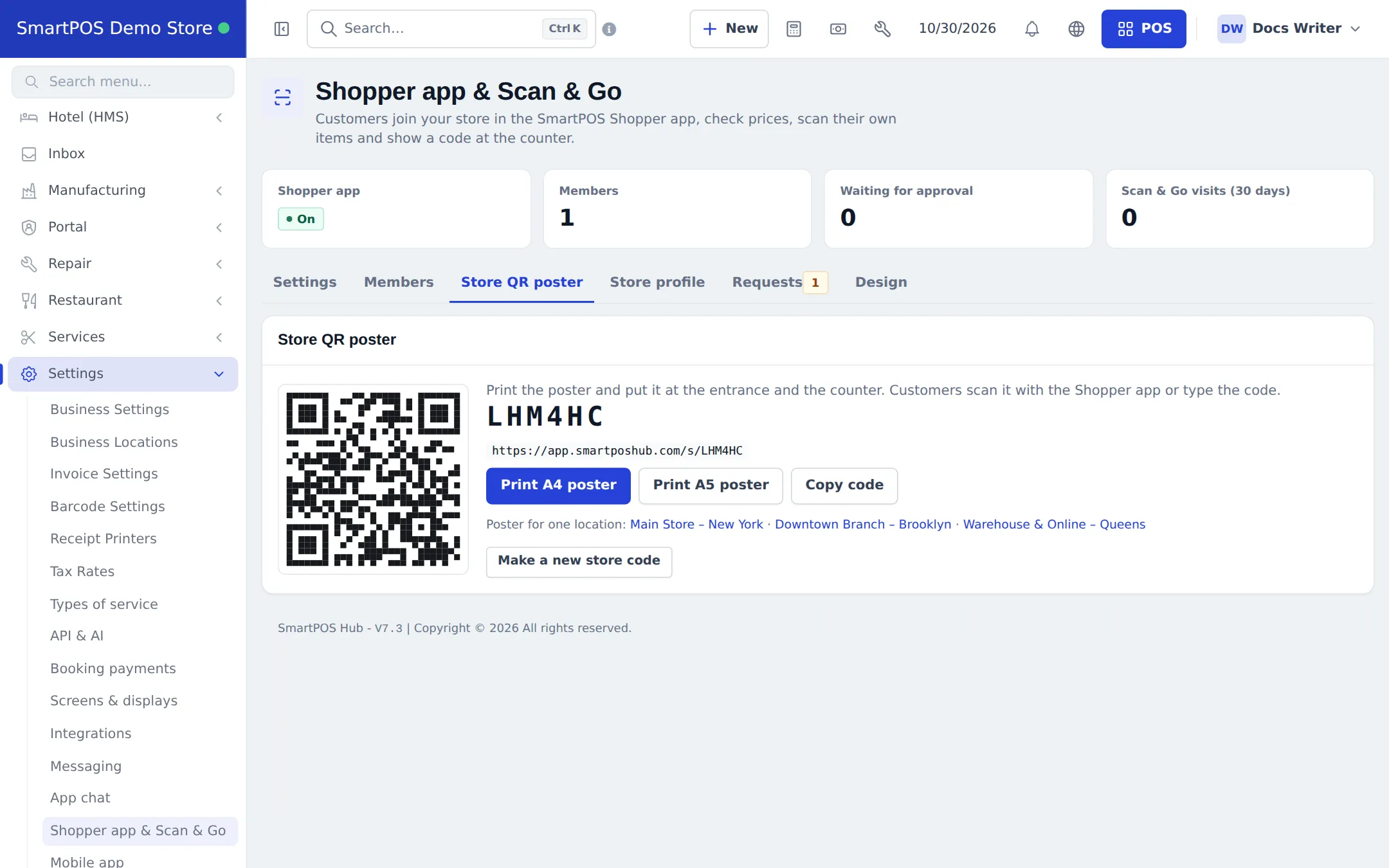
Task: Click the 10/30/2026 date in header
Action: click(x=957, y=29)
